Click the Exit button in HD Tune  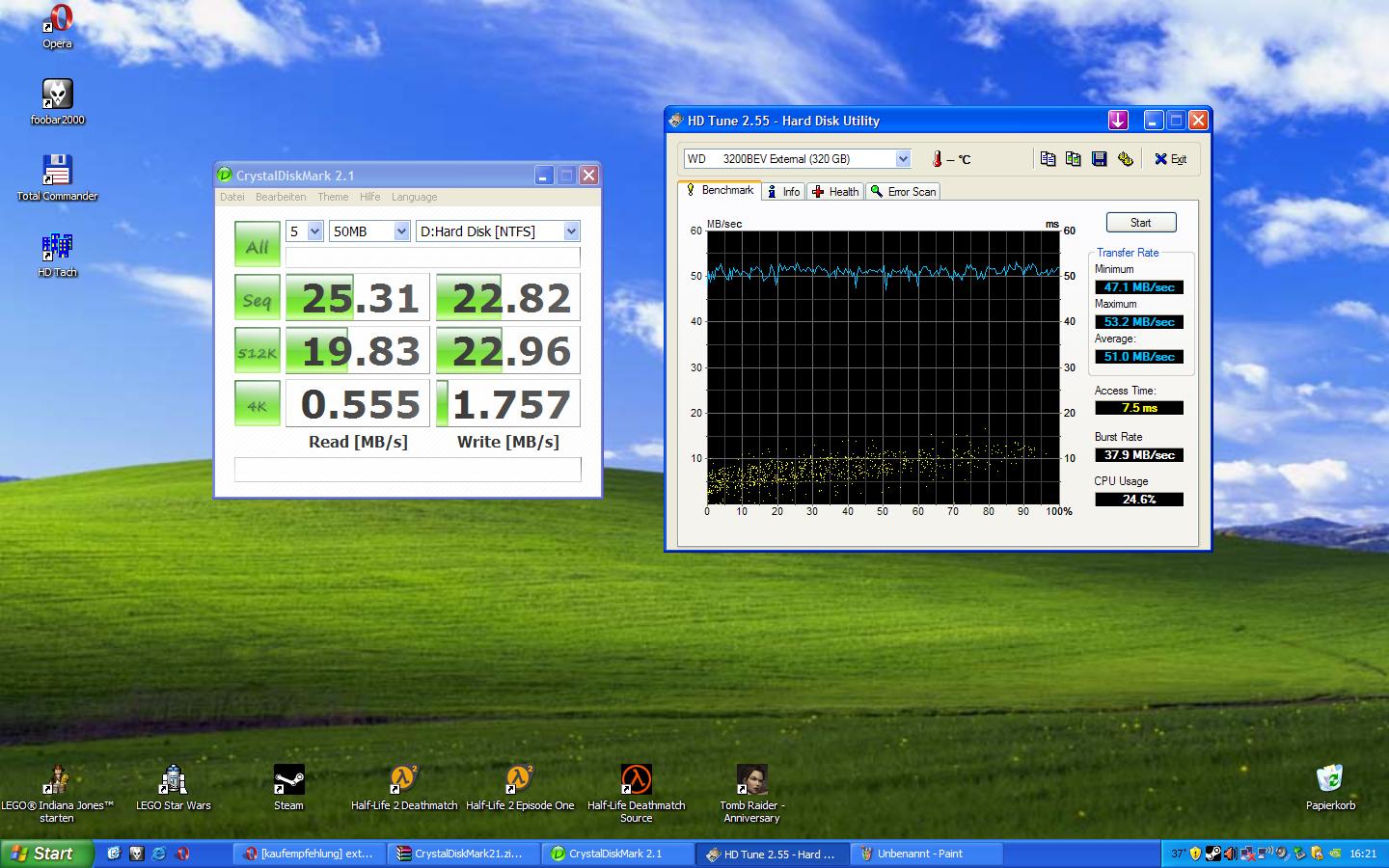(1171, 158)
